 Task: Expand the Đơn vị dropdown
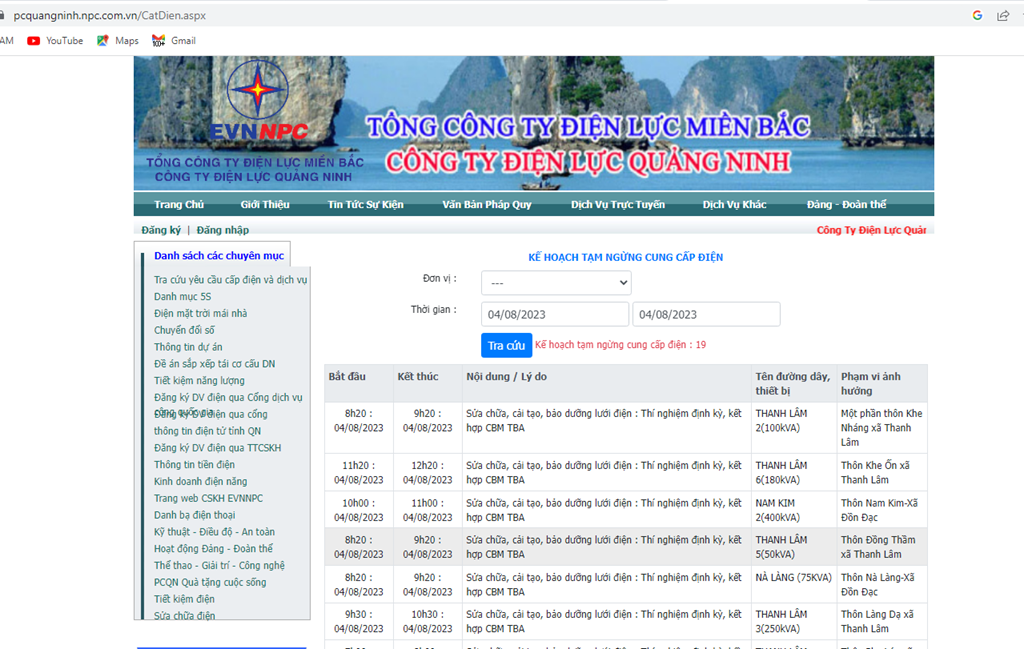556,283
